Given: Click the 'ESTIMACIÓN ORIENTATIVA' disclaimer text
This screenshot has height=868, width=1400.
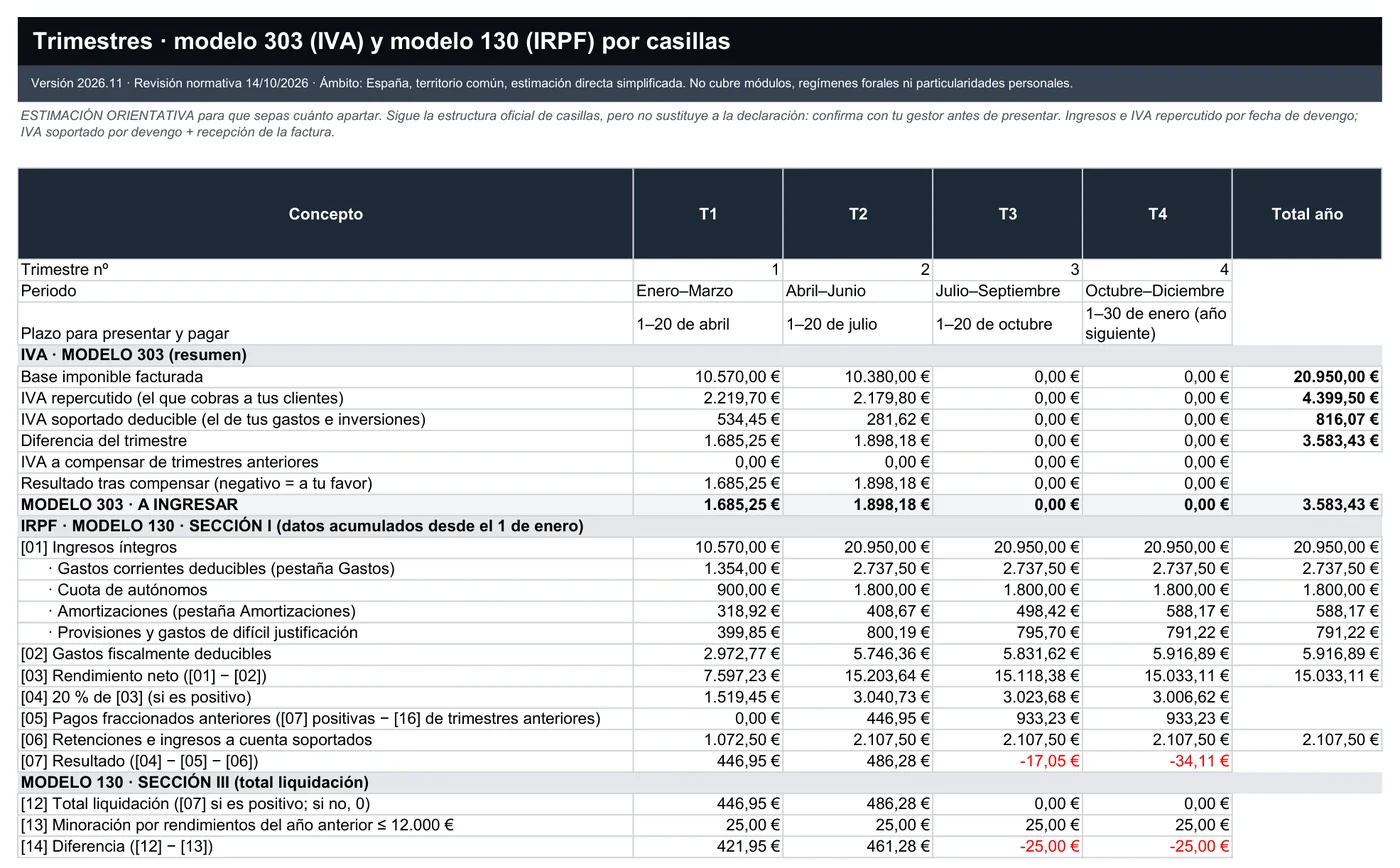Looking at the screenshot, I should [690, 124].
